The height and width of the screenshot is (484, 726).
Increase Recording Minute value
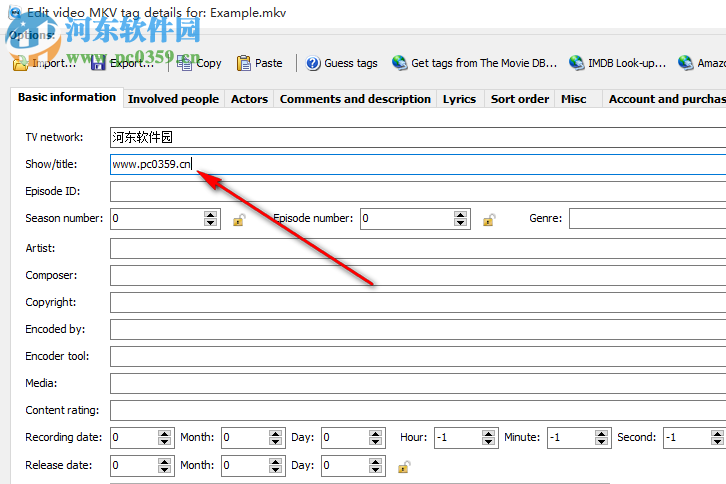601,434
